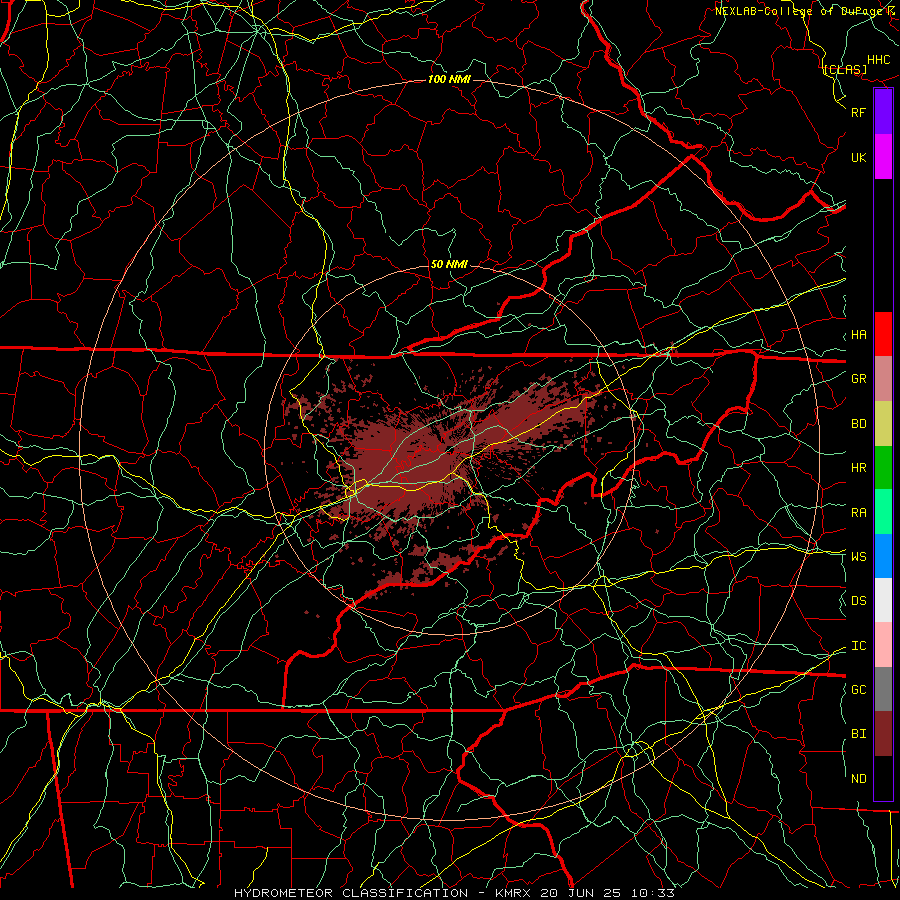Viewport: 900px width, 900px height.
Task: Select the "IC" legend label
Action: click(x=858, y=646)
